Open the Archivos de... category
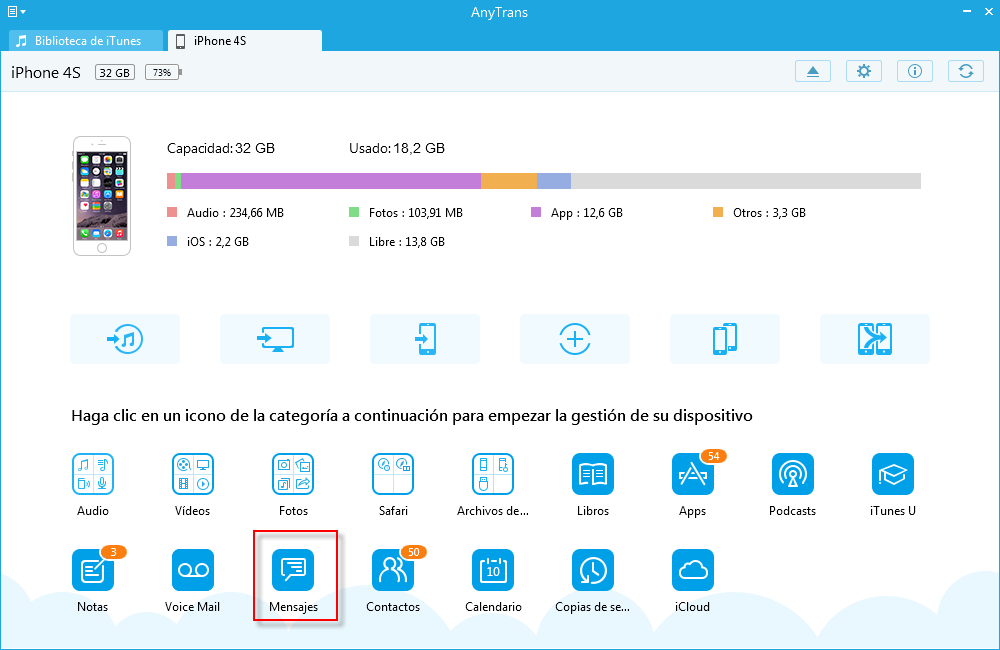This screenshot has height=650, width=1000. pos(493,474)
